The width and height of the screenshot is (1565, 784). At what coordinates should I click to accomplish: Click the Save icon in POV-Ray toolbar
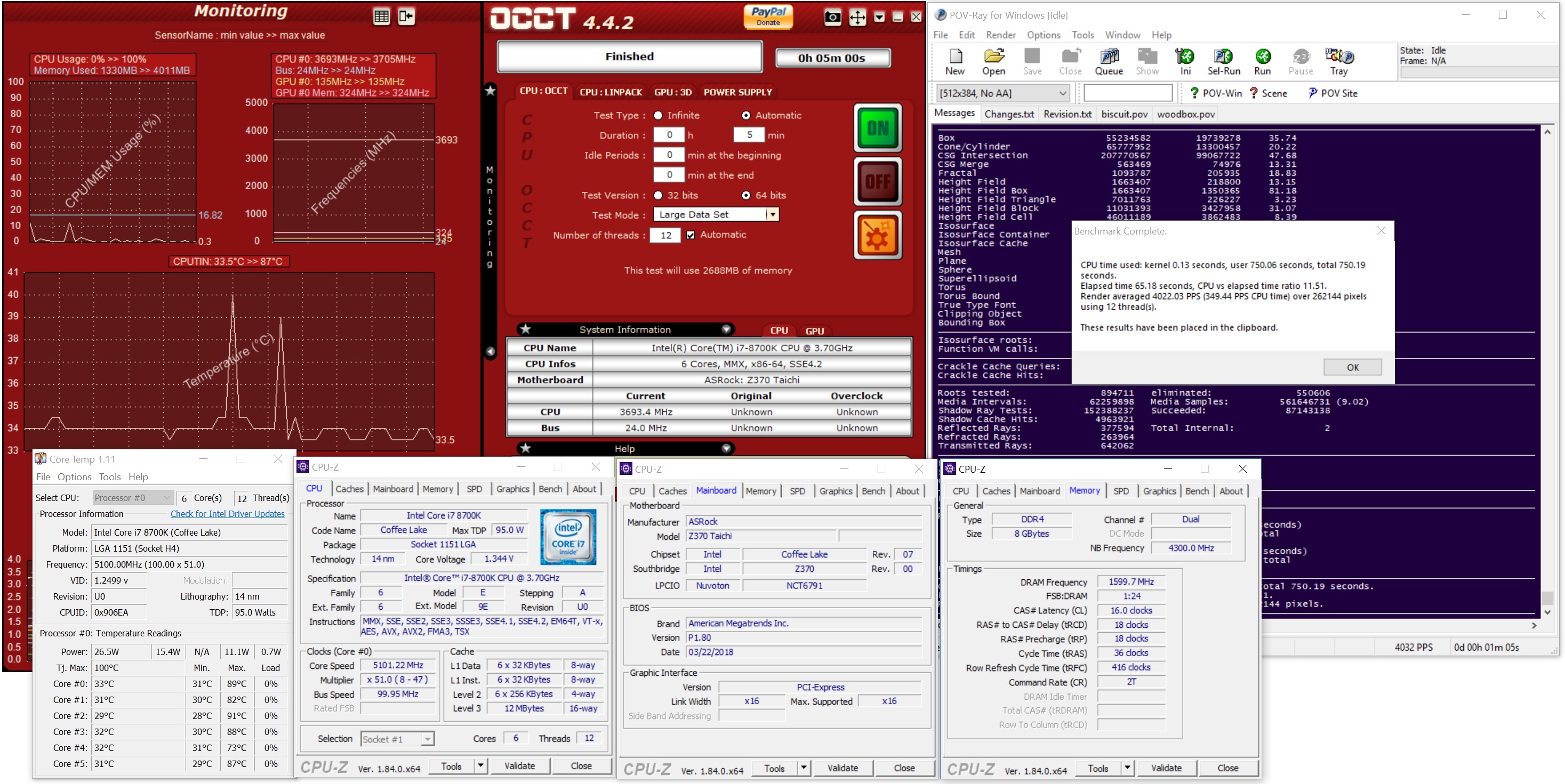coord(1032,61)
